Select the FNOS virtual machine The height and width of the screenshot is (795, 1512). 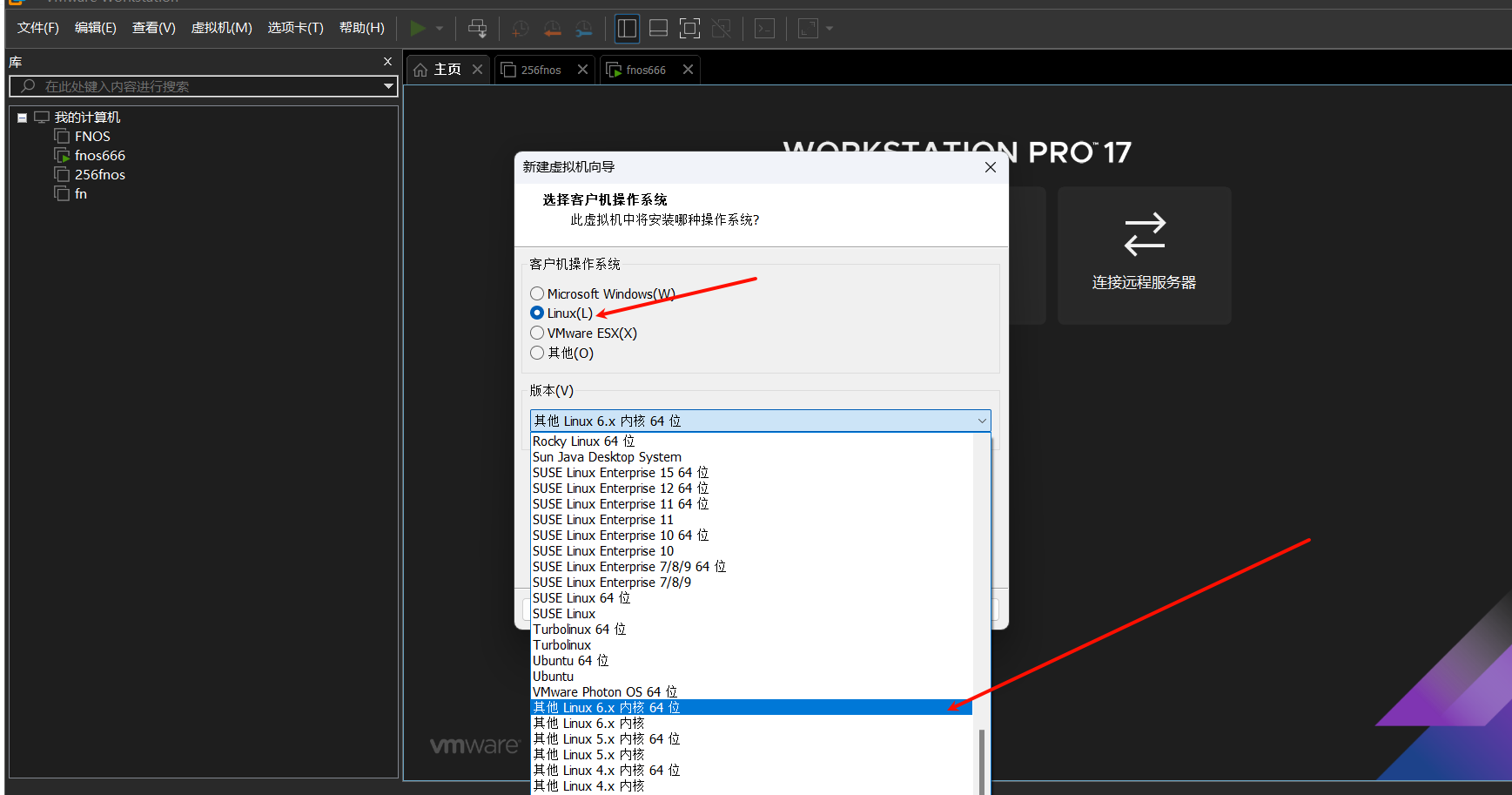pyautogui.click(x=92, y=137)
